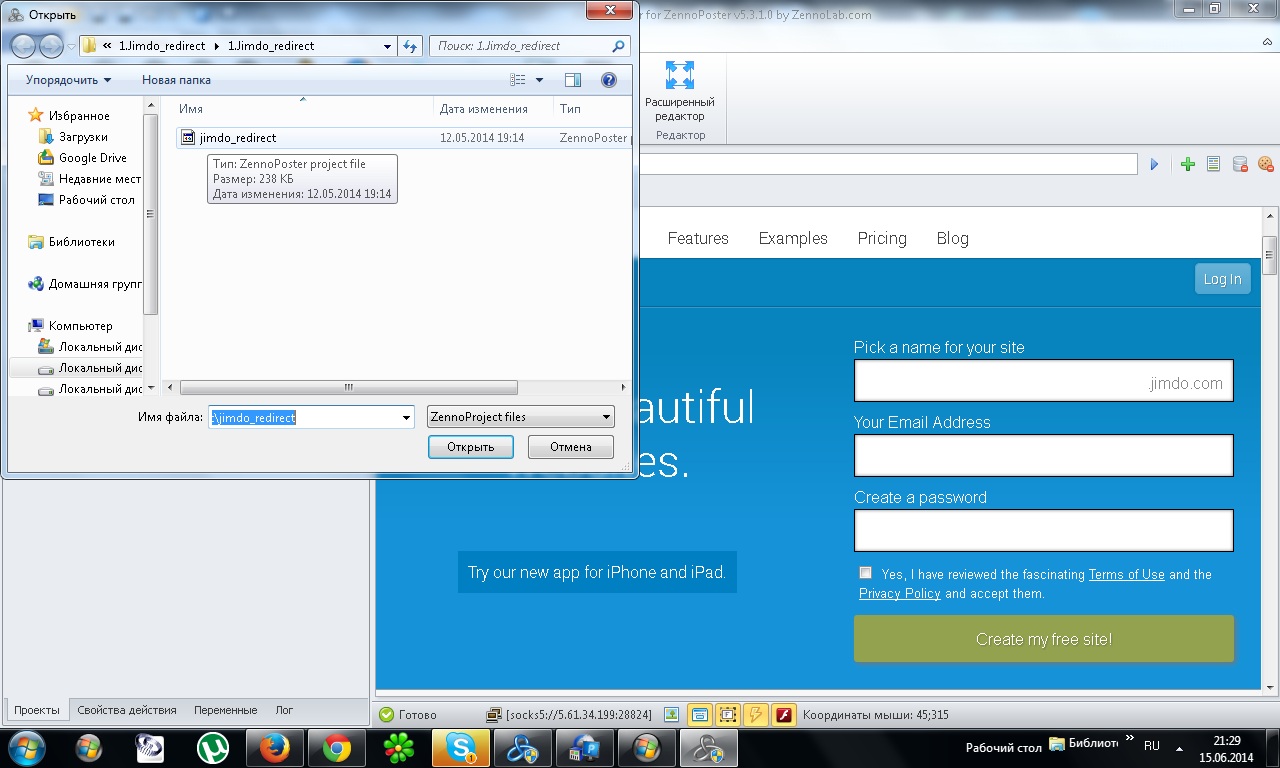Image resolution: width=1280 pixels, height=768 pixels.
Task: Switch to the Переменные tab
Action: click(x=226, y=710)
